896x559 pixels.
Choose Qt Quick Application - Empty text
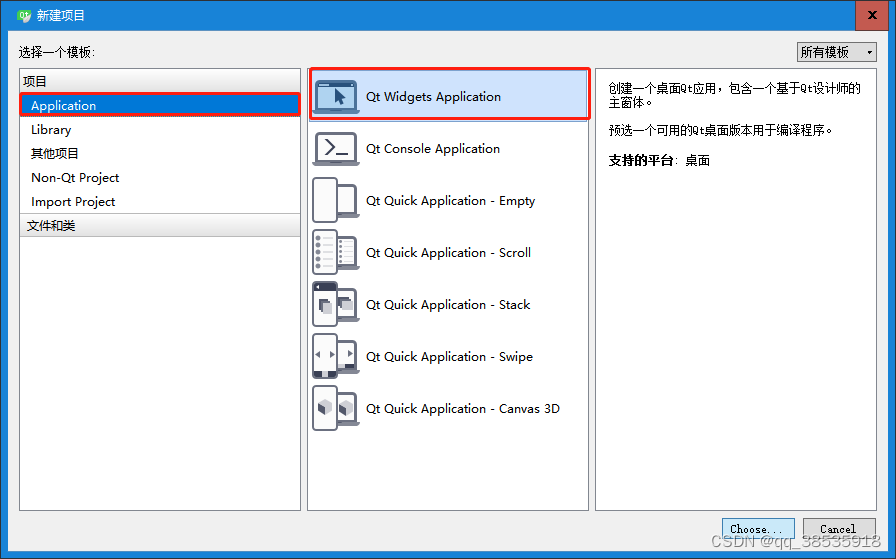point(450,201)
